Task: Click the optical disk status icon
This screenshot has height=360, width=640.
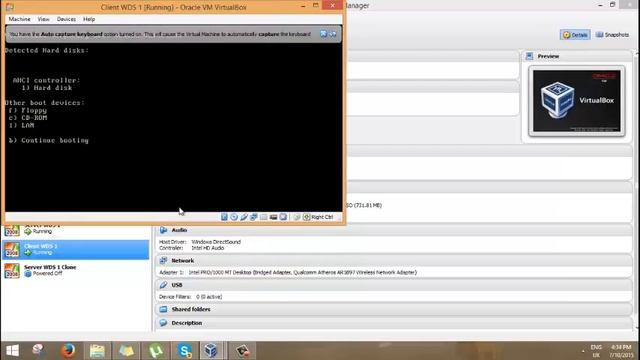Action: click(234, 217)
